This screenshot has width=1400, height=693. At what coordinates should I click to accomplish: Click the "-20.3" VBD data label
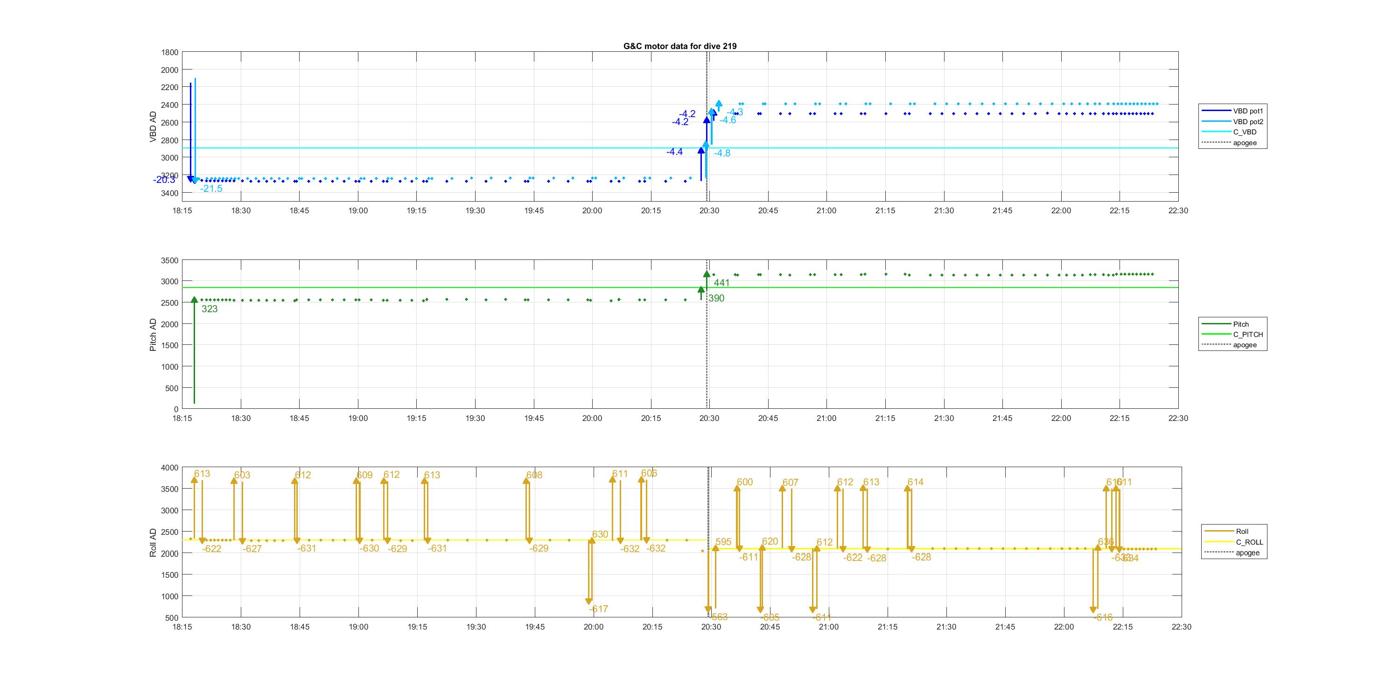click(164, 180)
